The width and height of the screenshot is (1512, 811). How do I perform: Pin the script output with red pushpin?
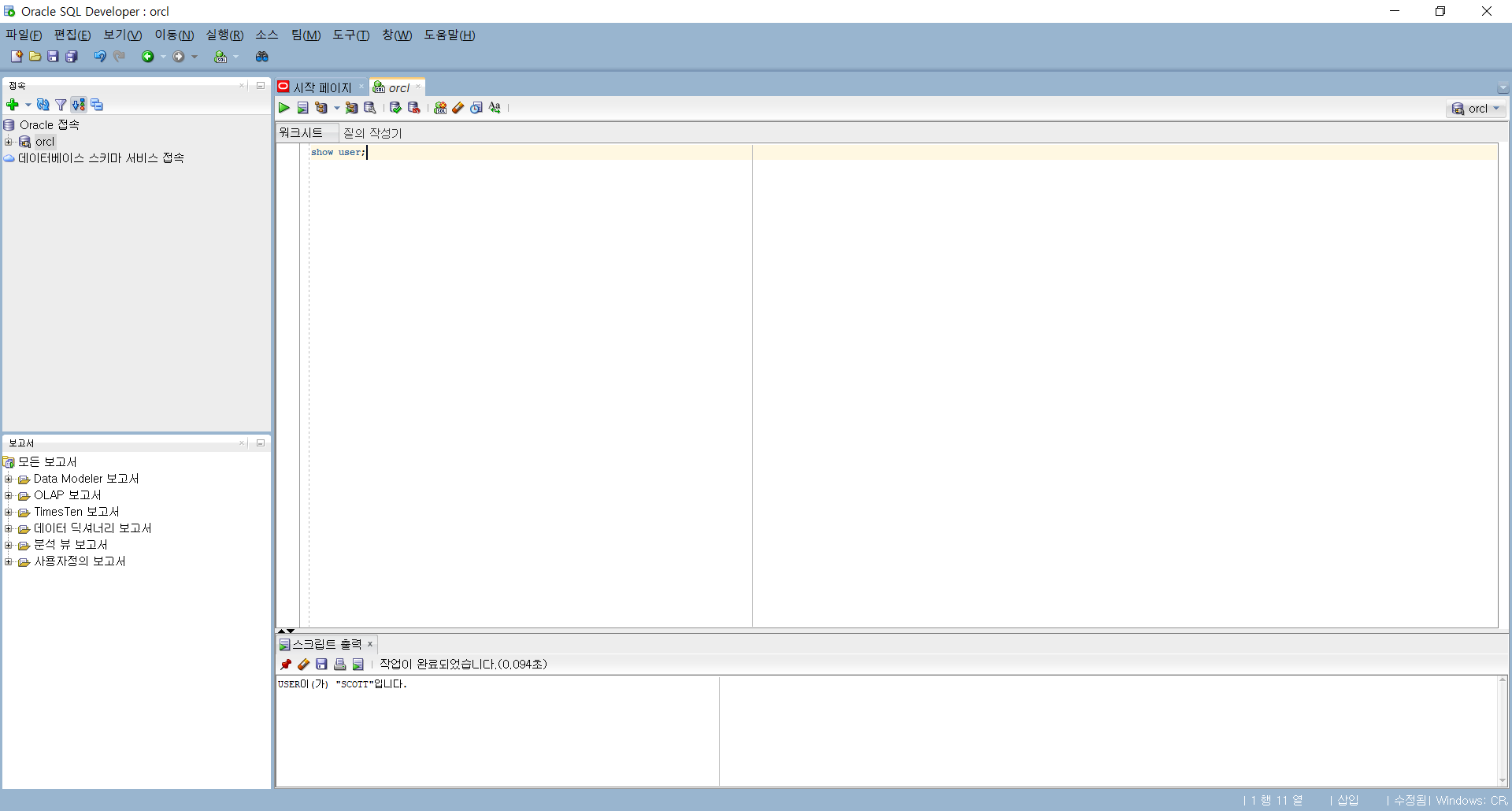click(286, 665)
